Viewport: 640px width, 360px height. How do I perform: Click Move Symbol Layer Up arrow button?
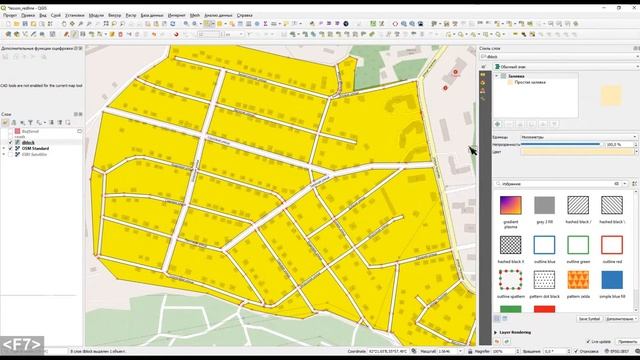pyautogui.click(x=543, y=124)
